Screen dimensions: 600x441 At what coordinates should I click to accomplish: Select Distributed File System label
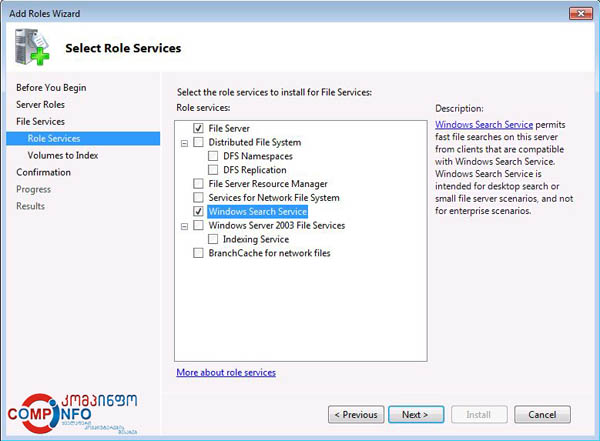[254, 142]
